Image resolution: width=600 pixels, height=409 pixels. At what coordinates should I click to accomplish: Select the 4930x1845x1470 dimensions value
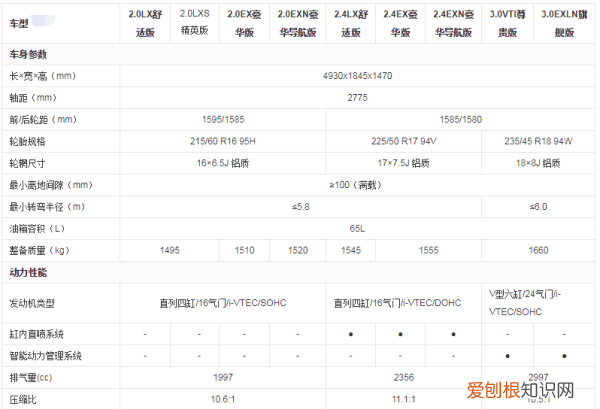coord(357,76)
